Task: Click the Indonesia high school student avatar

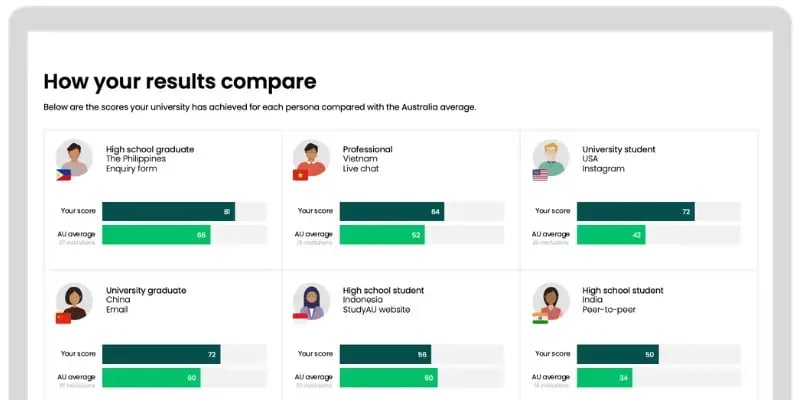Action: (311, 300)
